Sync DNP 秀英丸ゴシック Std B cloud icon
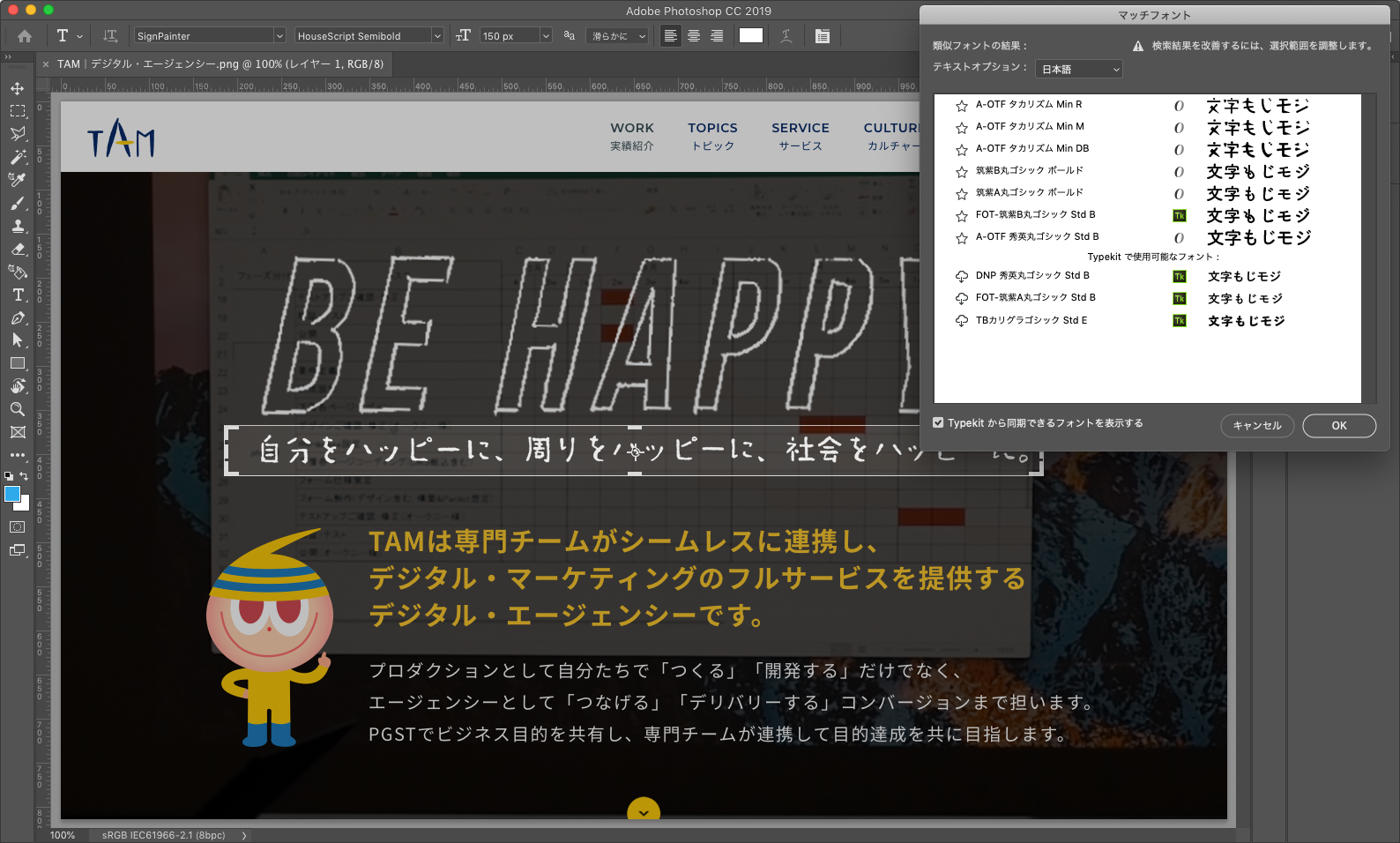 pyautogui.click(x=962, y=276)
